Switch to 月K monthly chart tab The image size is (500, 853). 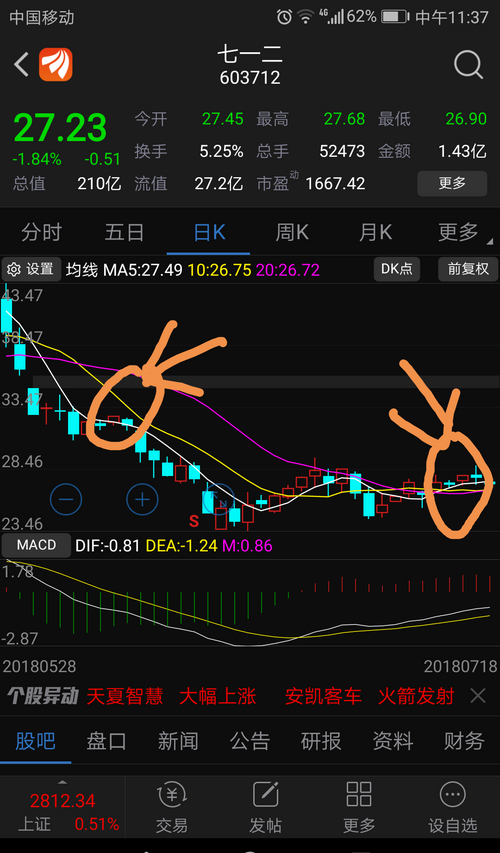(x=375, y=233)
